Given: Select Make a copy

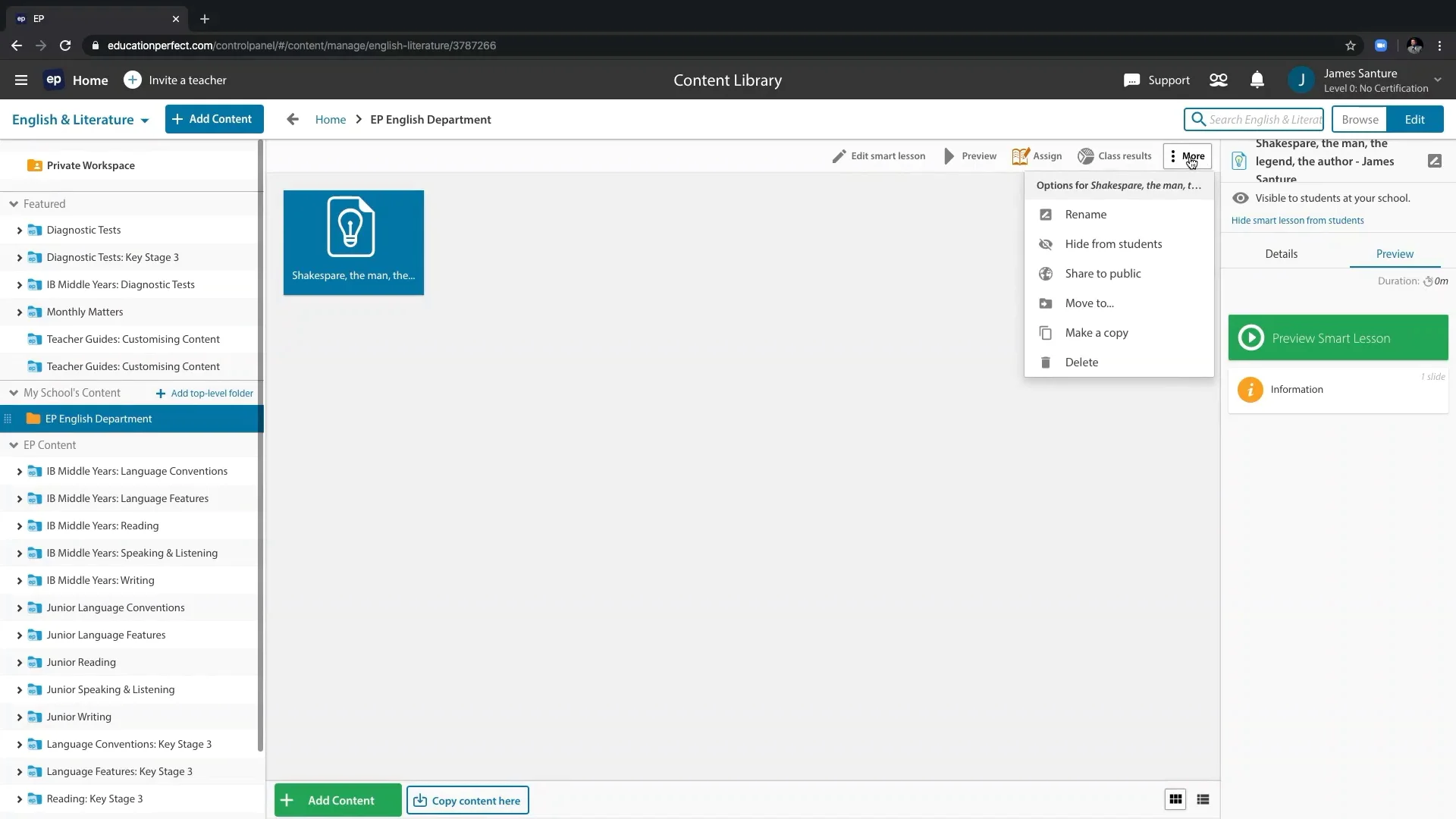Looking at the screenshot, I should (1119, 333).
